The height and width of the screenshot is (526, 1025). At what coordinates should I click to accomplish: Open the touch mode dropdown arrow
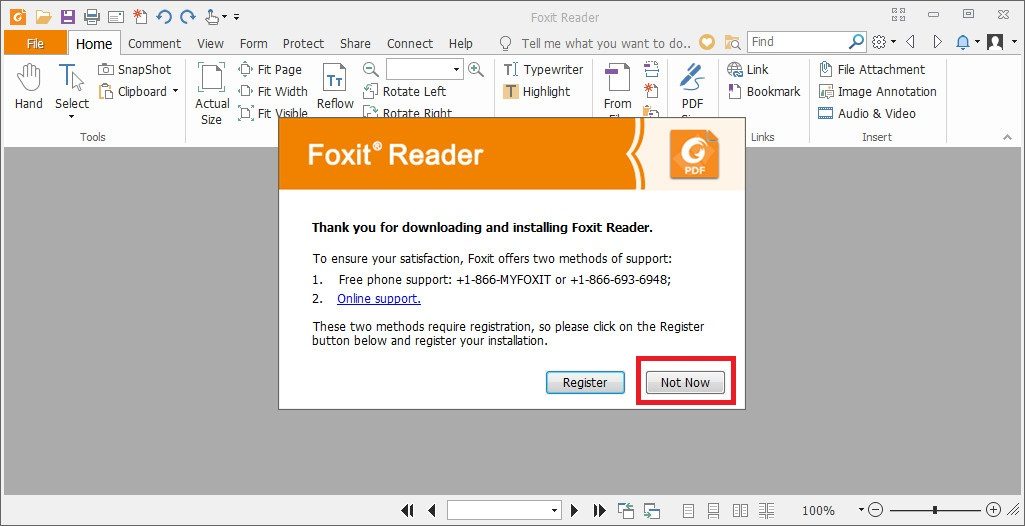click(224, 17)
